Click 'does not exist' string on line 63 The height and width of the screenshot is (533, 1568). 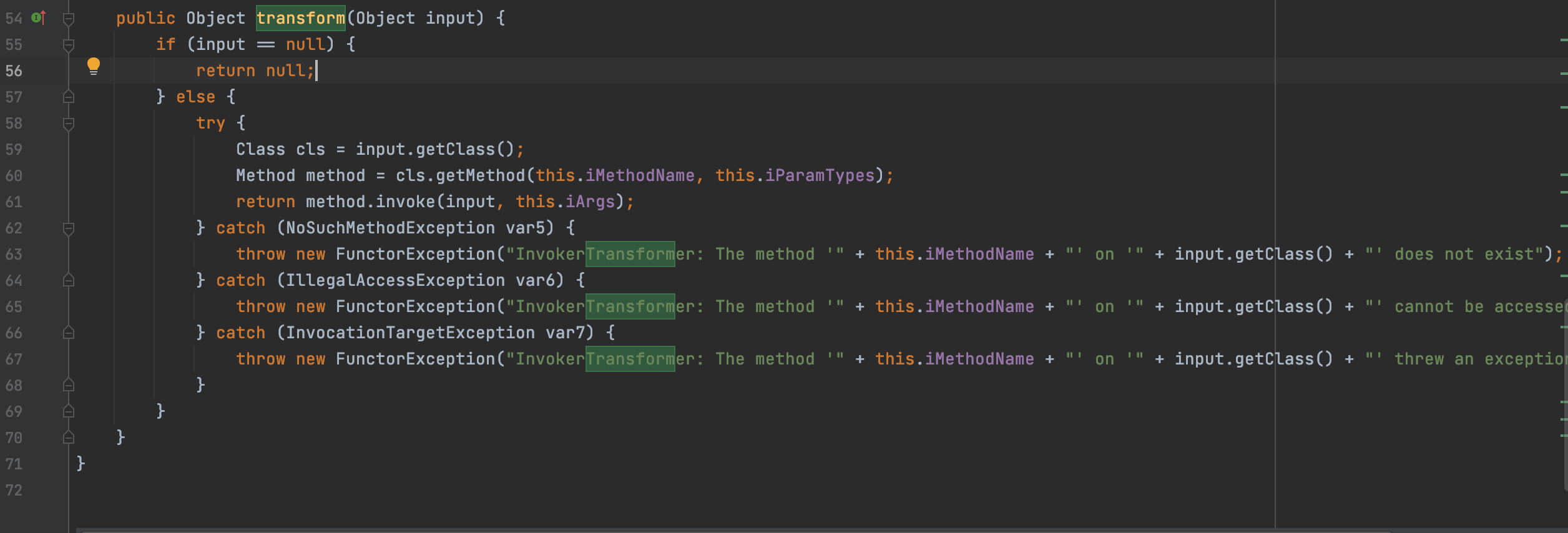[x=1464, y=254]
